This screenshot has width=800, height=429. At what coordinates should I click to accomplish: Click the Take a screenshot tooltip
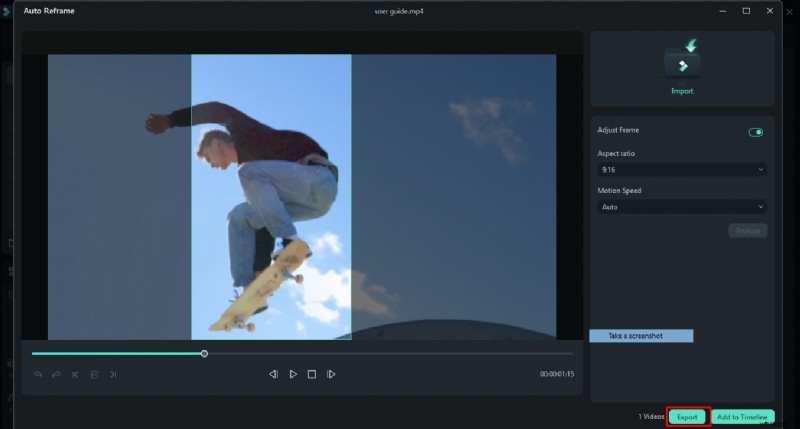point(641,336)
